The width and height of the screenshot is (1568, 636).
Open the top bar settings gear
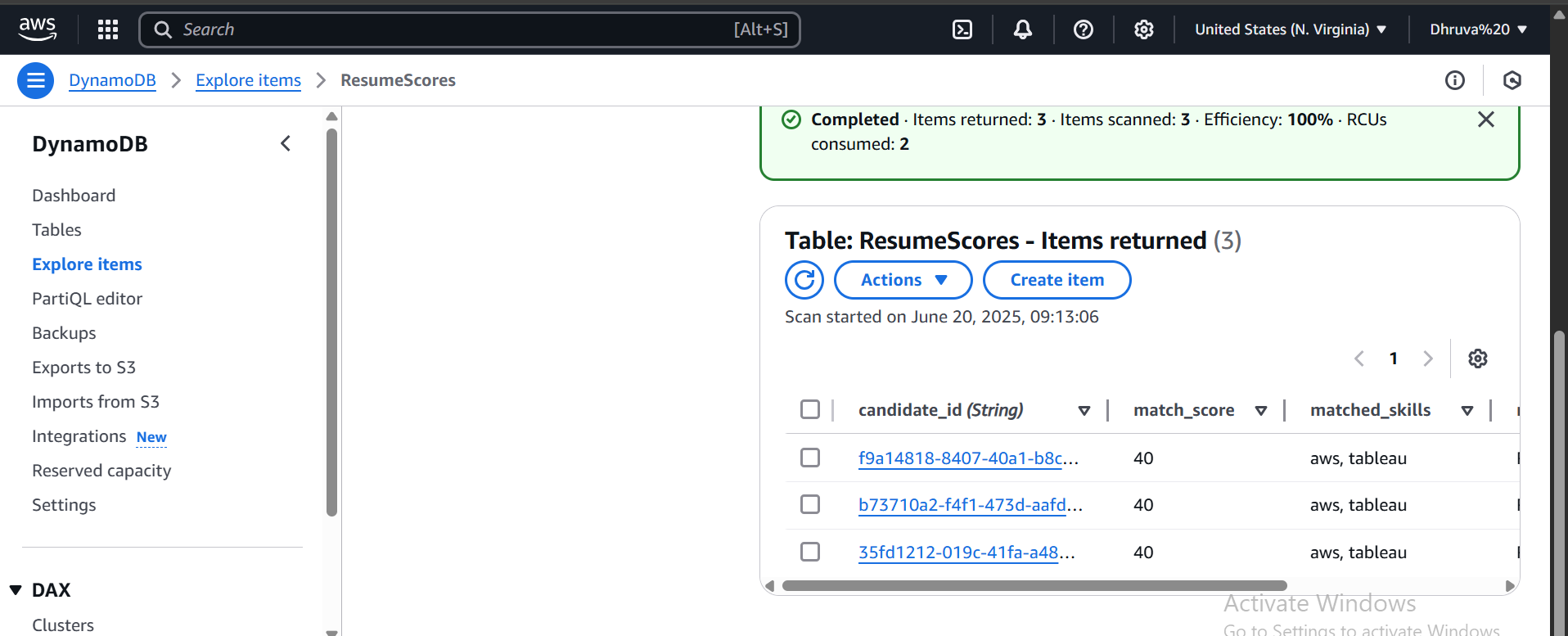pos(1144,29)
